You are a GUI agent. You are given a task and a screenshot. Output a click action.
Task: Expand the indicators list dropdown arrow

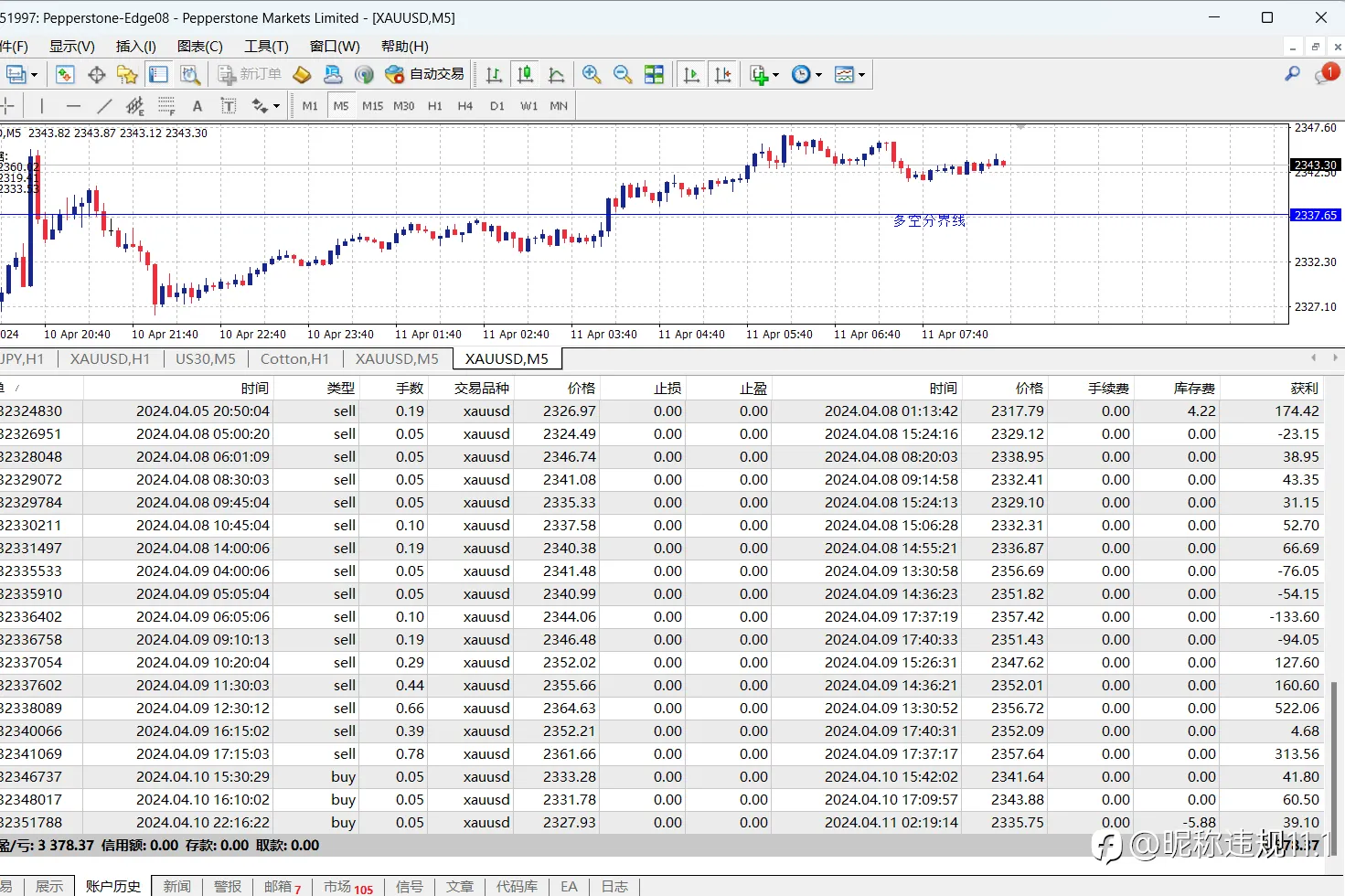[x=775, y=75]
